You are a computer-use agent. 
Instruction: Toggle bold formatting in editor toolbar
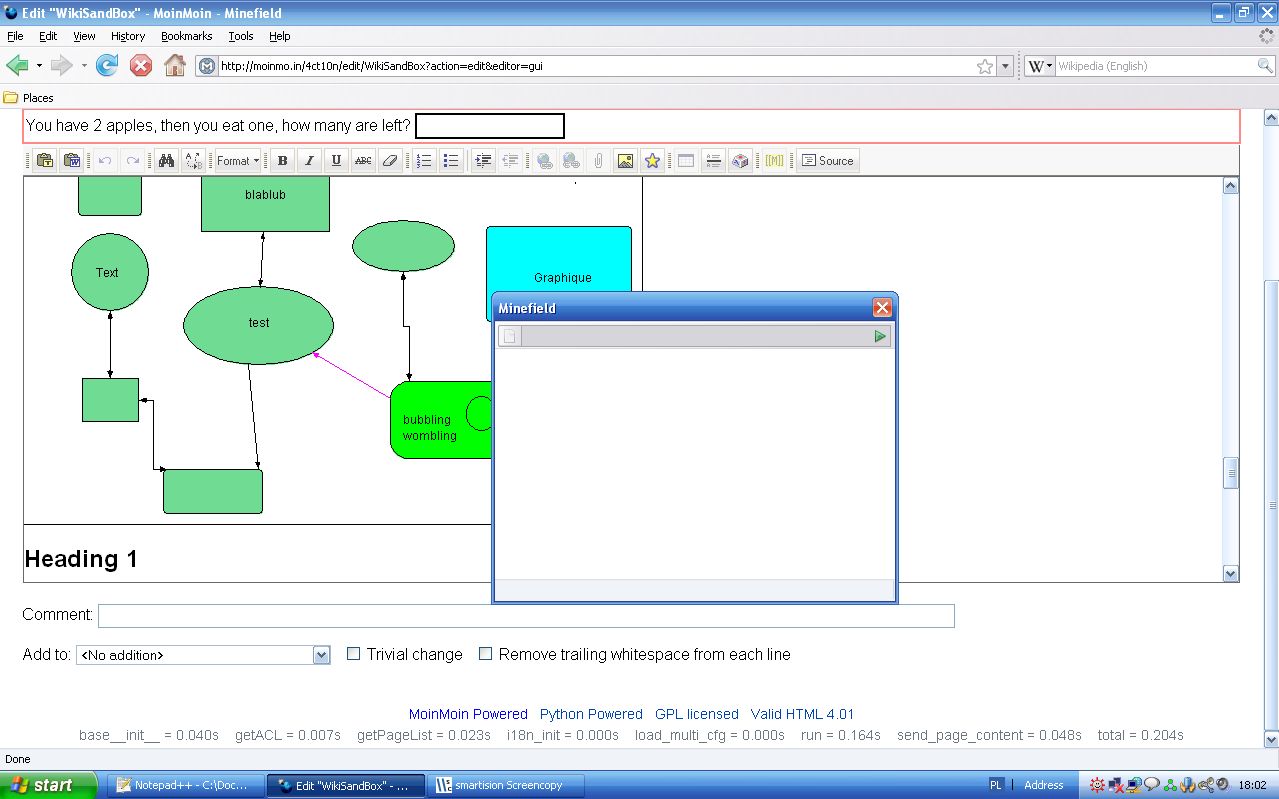pyautogui.click(x=283, y=161)
